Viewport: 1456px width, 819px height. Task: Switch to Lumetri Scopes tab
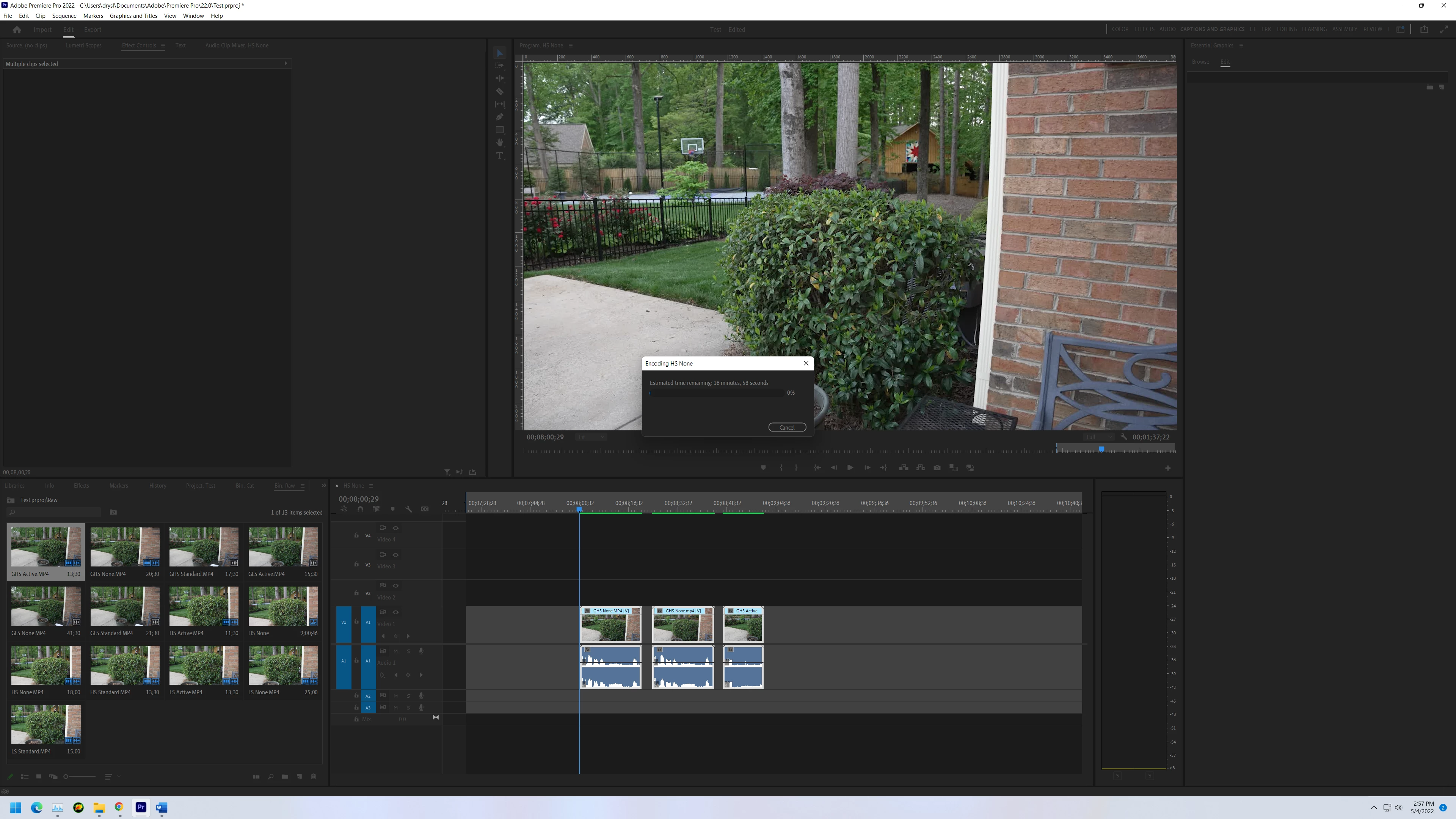[83, 45]
